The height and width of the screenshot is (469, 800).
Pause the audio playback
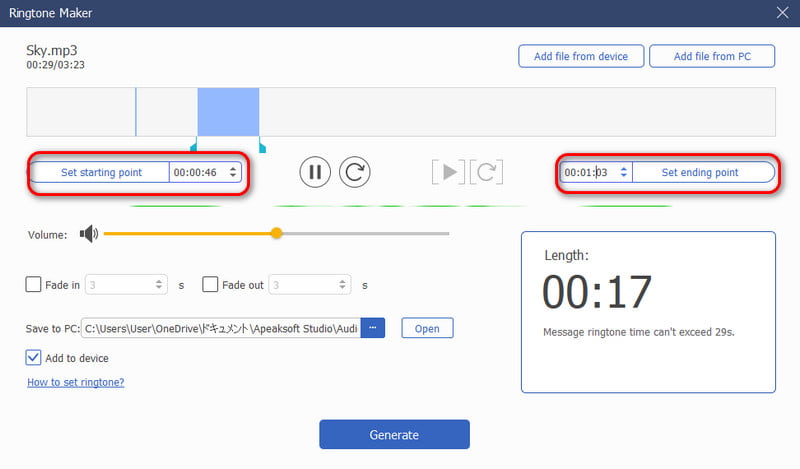[x=314, y=172]
